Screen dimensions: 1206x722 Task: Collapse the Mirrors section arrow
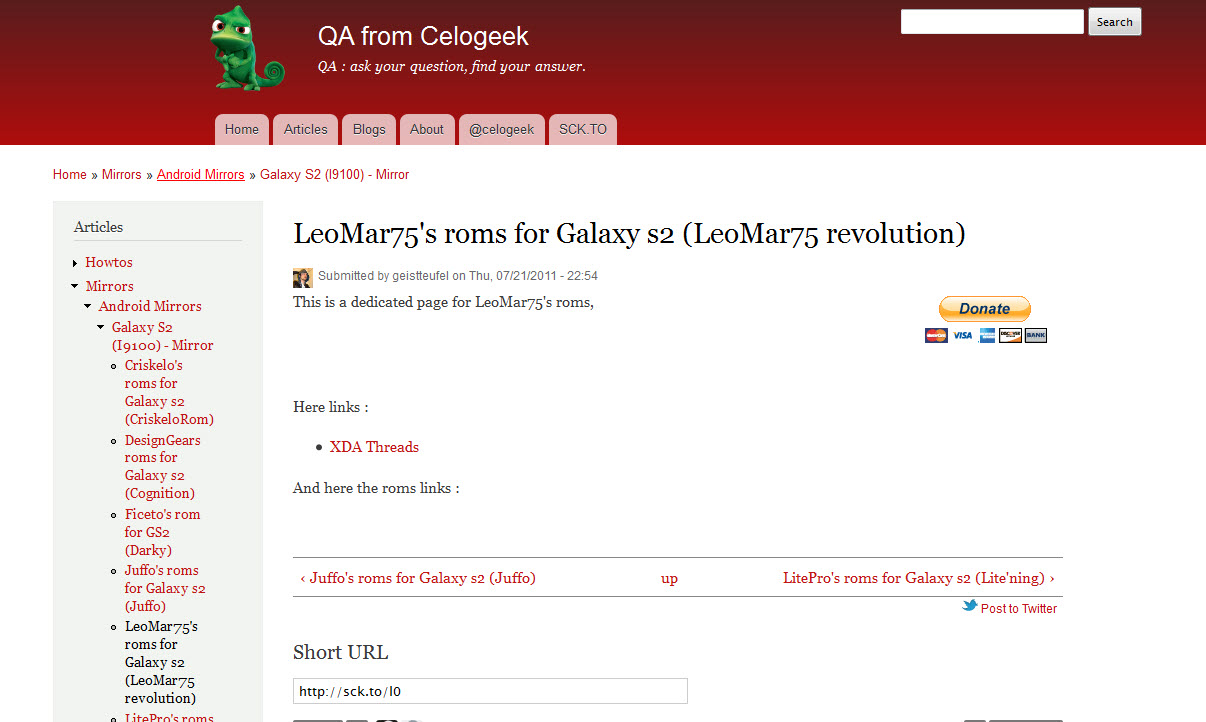coord(75,287)
